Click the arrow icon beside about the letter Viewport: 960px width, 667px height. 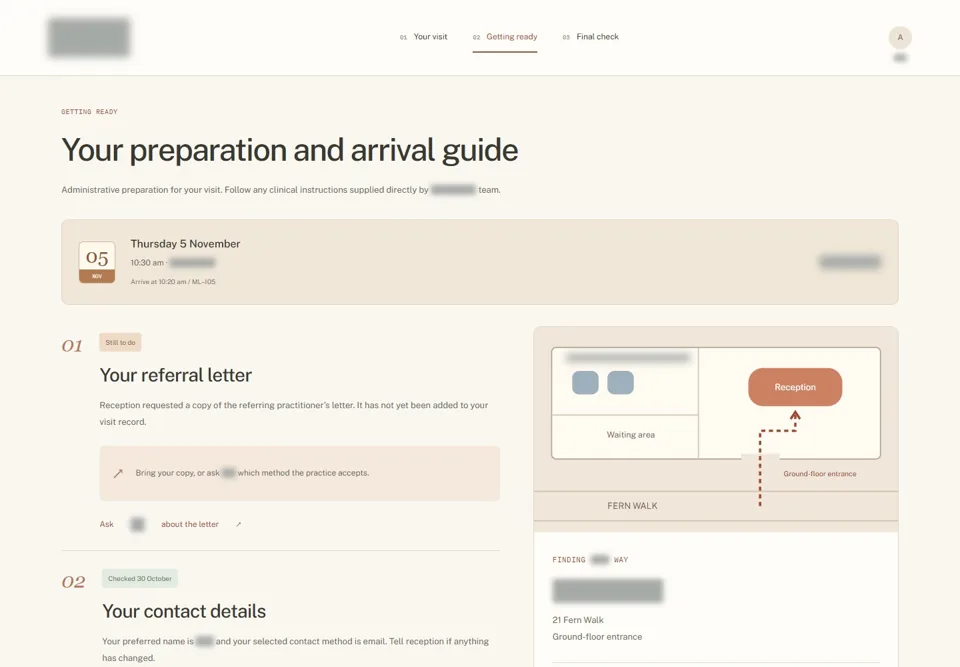239,524
